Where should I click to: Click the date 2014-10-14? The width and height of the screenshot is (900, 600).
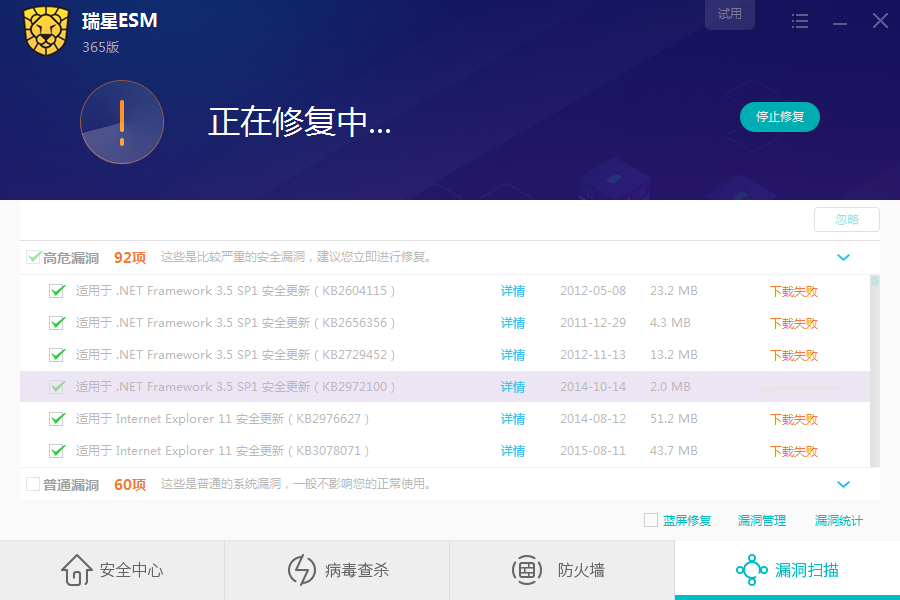coord(593,387)
